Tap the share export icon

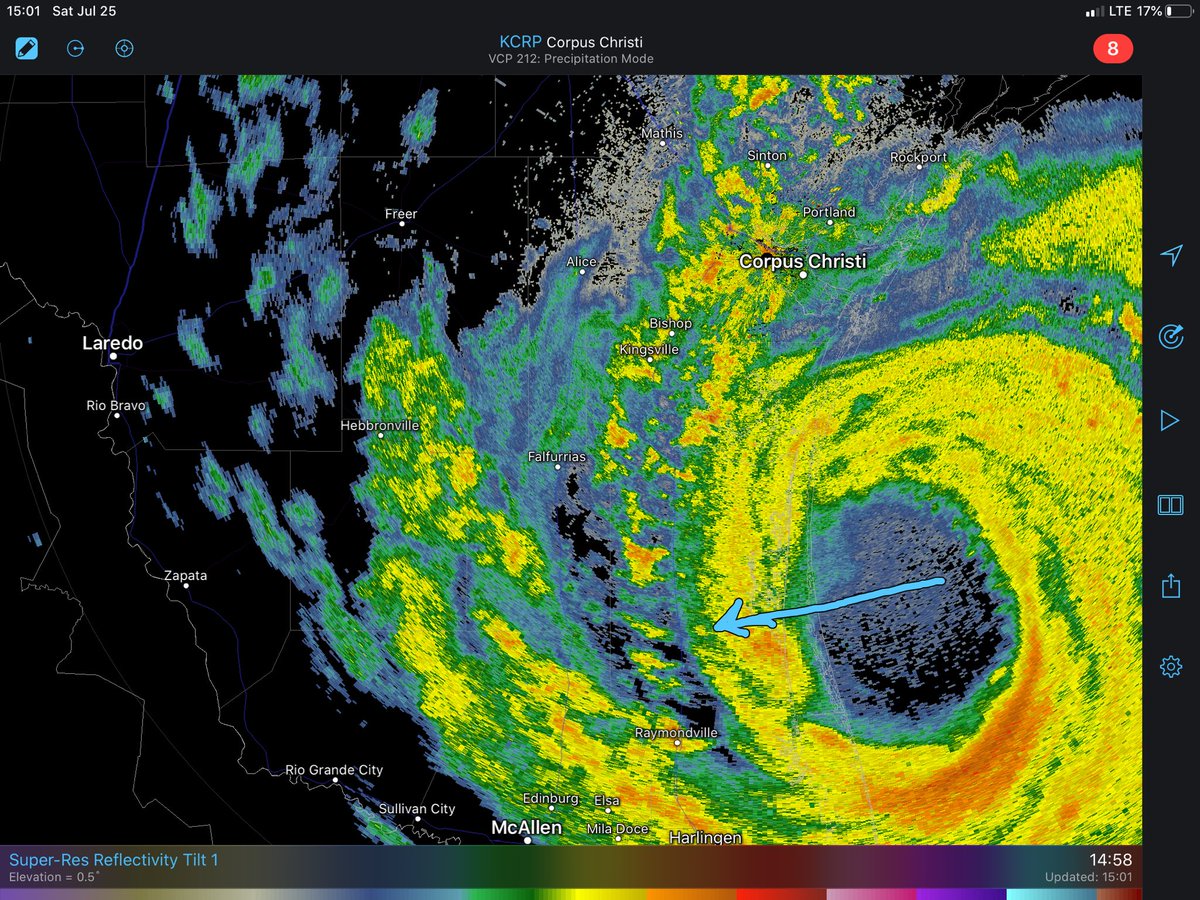(1171, 585)
